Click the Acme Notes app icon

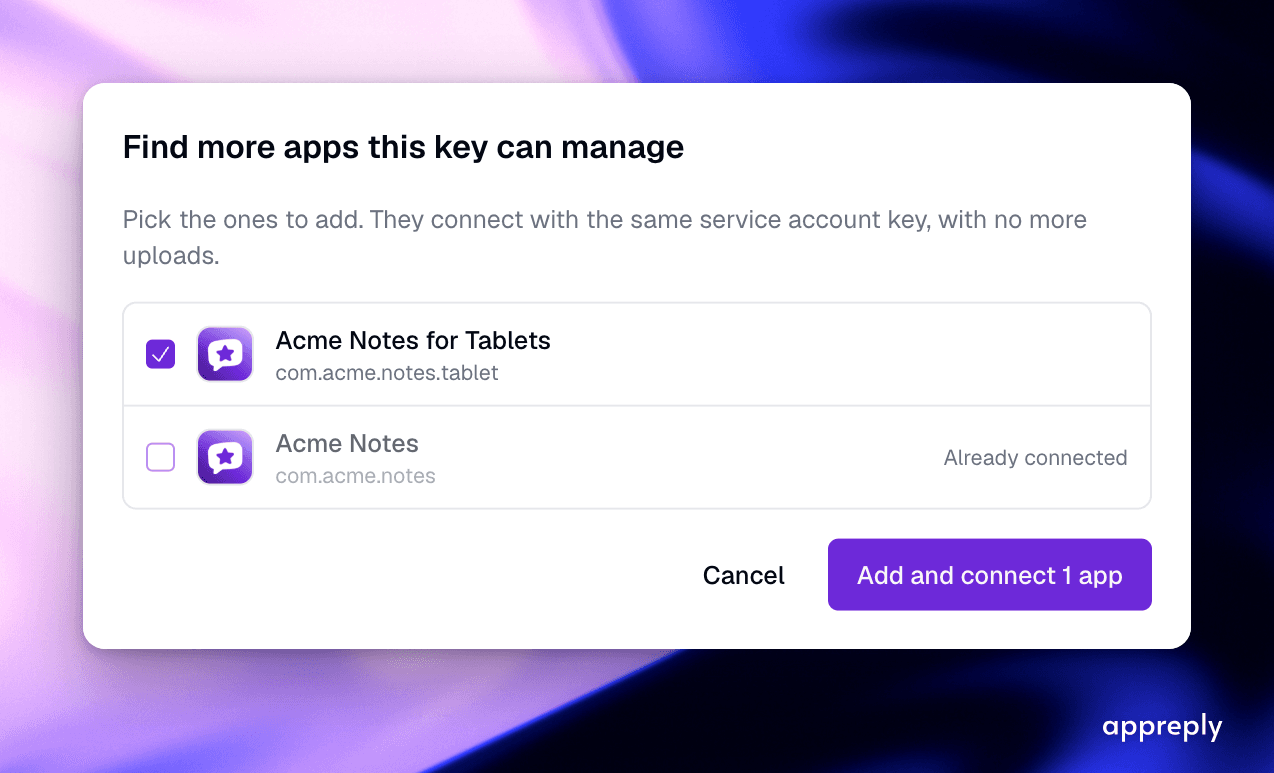(225, 457)
